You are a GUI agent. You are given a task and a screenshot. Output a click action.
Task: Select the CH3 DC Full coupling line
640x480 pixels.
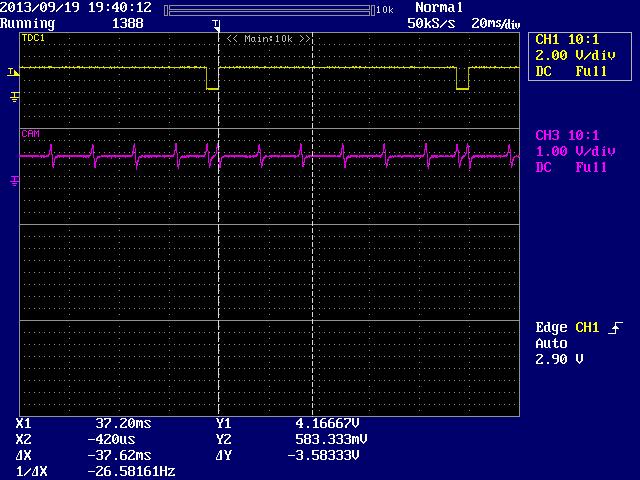(571, 167)
